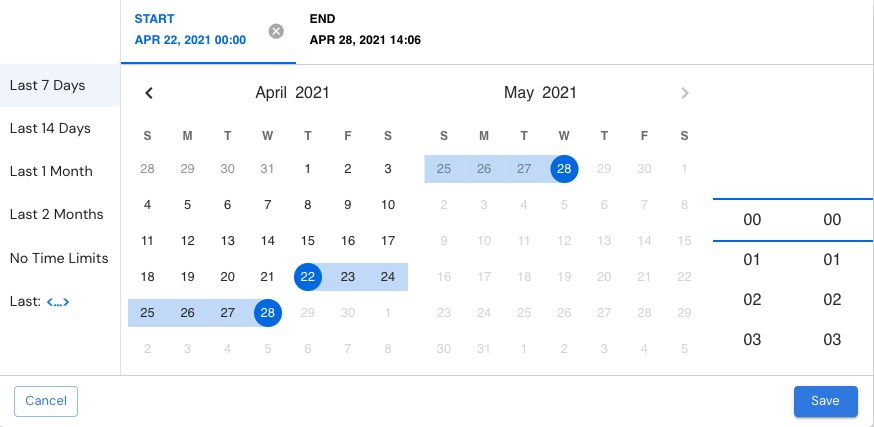
Task: Select April 22 in the calendar
Action: 308,277
